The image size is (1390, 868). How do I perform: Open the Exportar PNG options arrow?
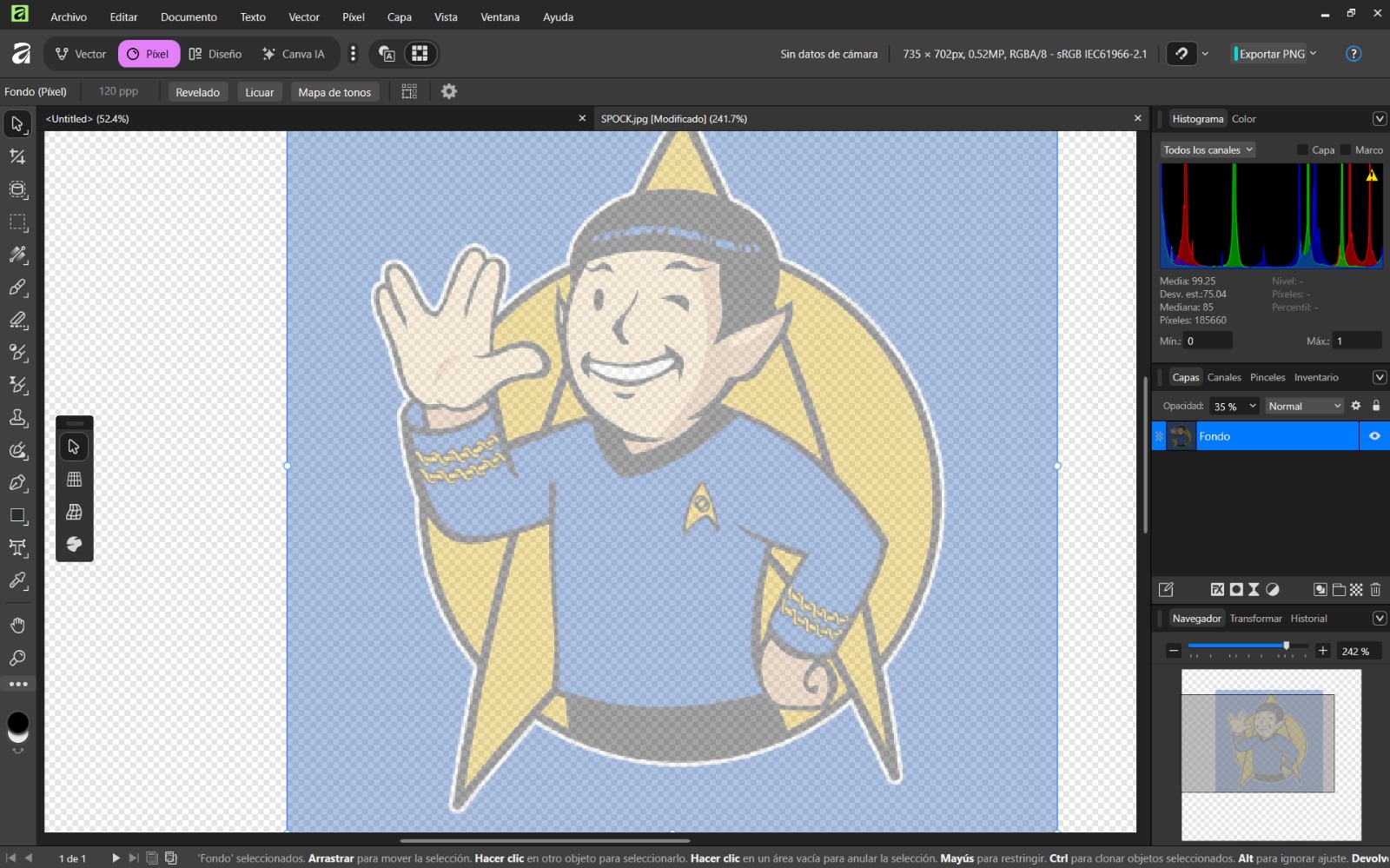point(1314,53)
